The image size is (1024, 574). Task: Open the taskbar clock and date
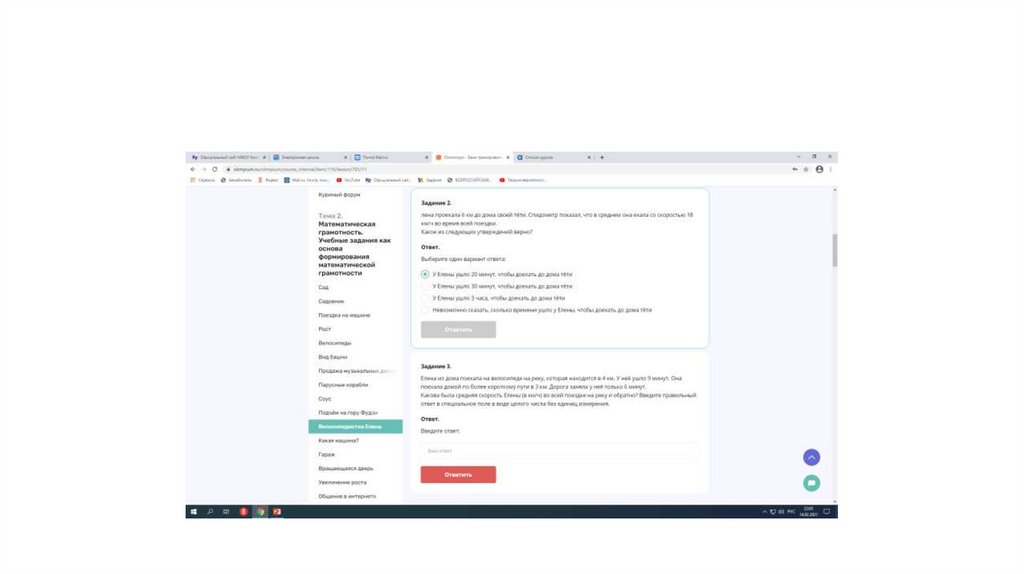[x=808, y=511]
